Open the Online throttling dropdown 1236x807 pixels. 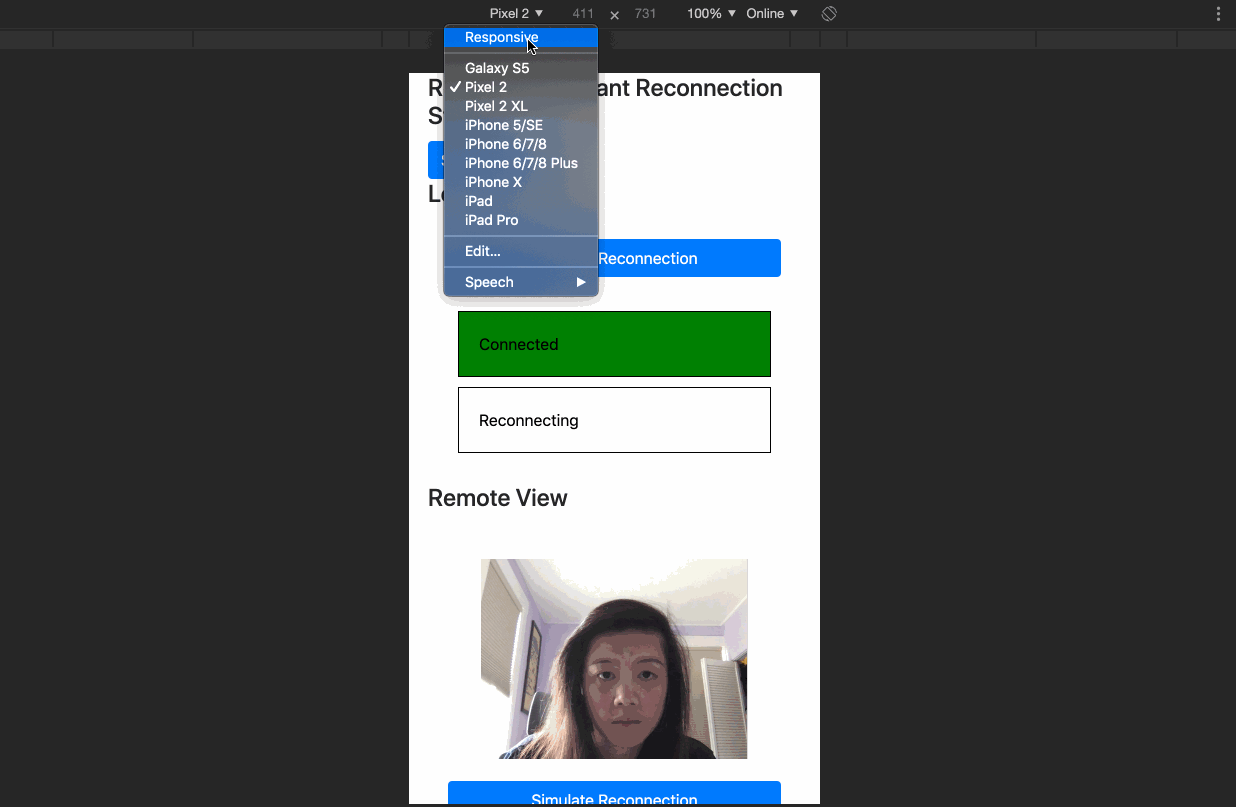(772, 13)
